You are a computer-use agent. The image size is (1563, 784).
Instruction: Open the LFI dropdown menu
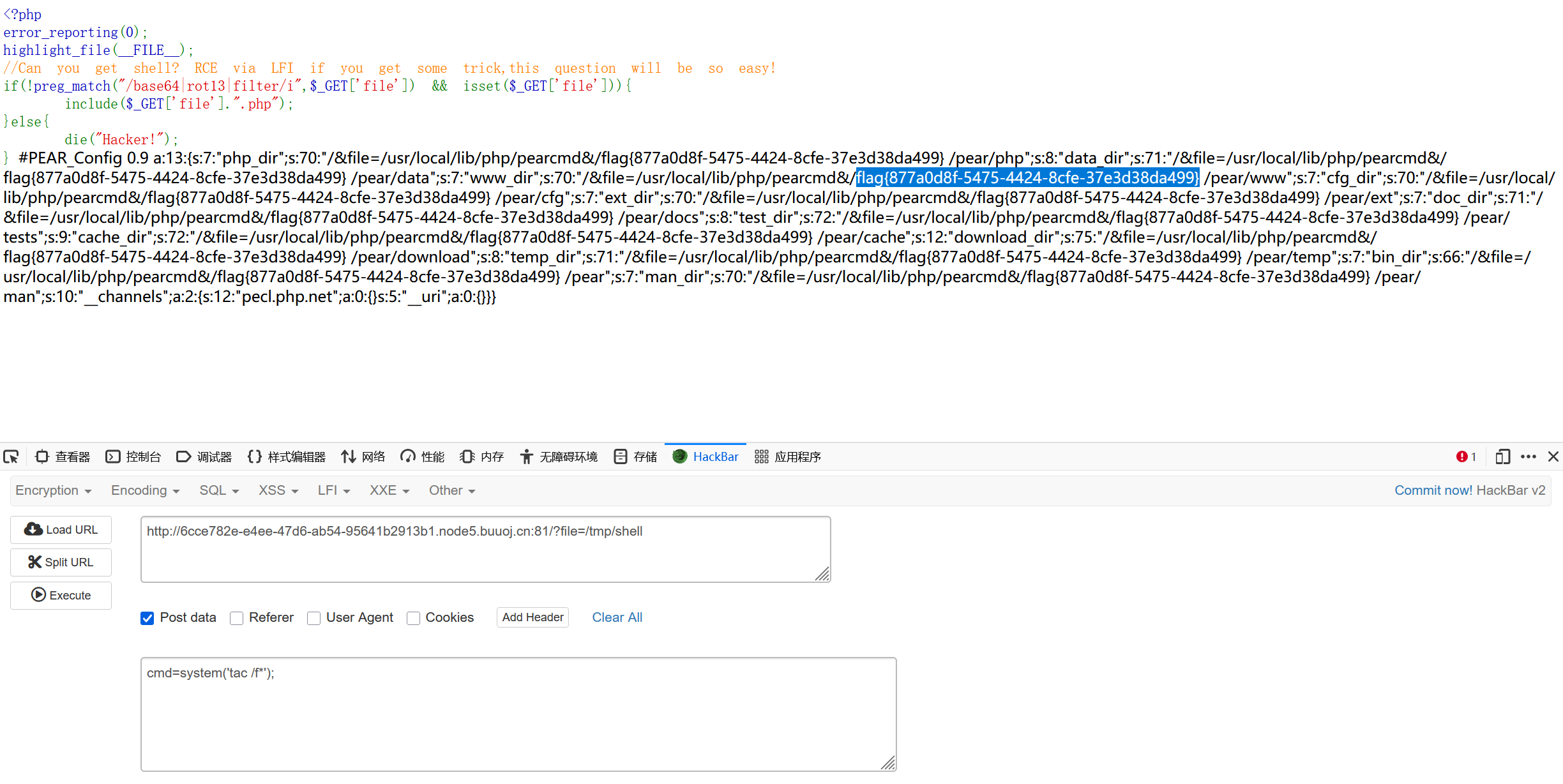point(334,490)
